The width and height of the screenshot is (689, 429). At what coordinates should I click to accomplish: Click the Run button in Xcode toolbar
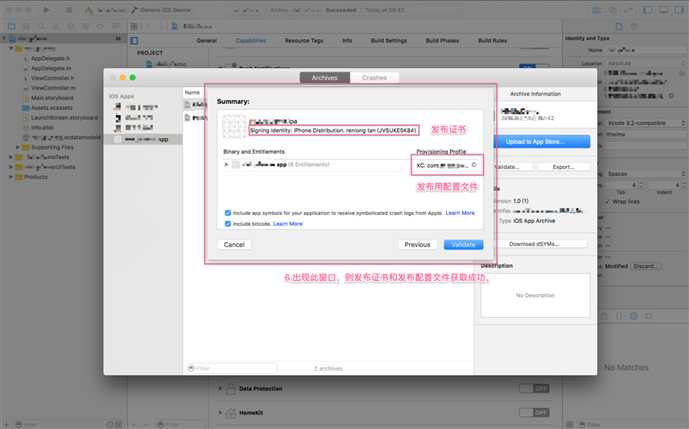(x=46, y=10)
